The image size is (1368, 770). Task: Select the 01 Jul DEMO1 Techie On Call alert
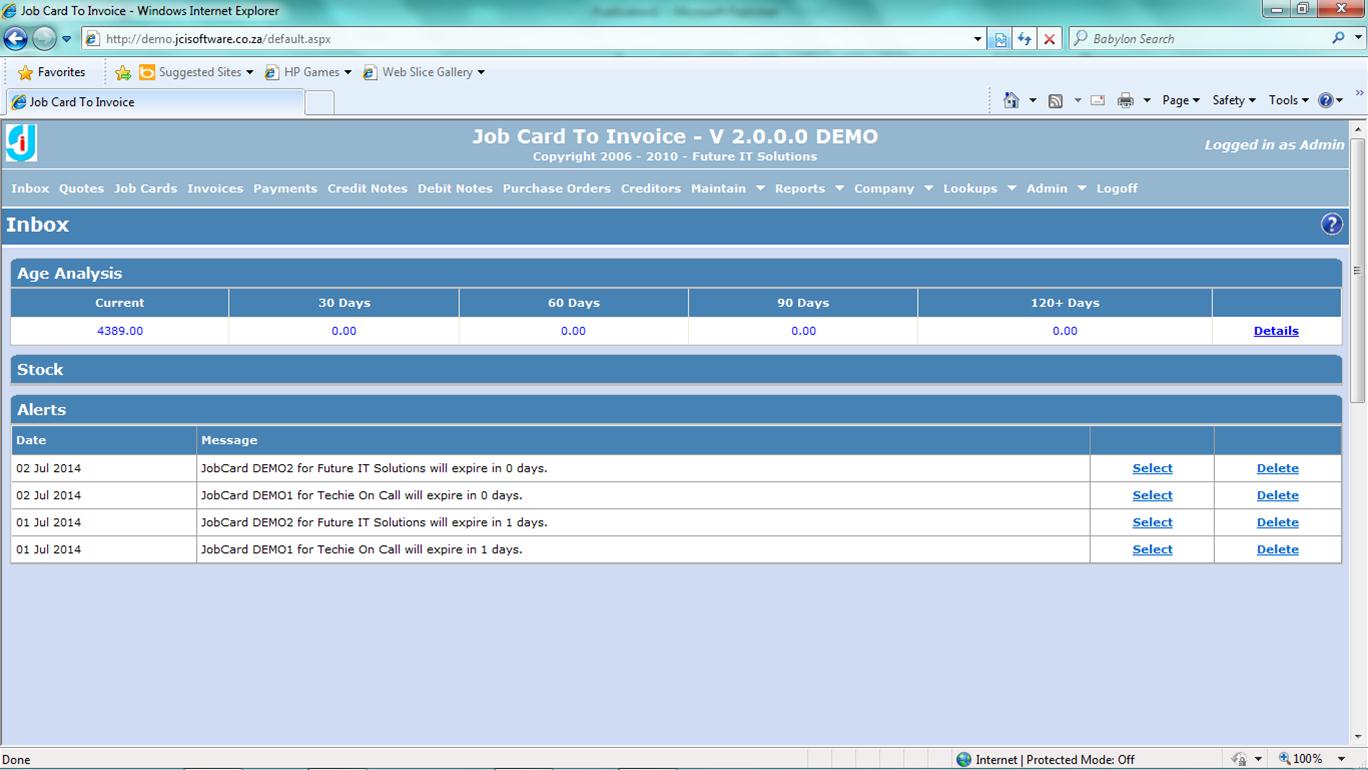coord(1152,549)
